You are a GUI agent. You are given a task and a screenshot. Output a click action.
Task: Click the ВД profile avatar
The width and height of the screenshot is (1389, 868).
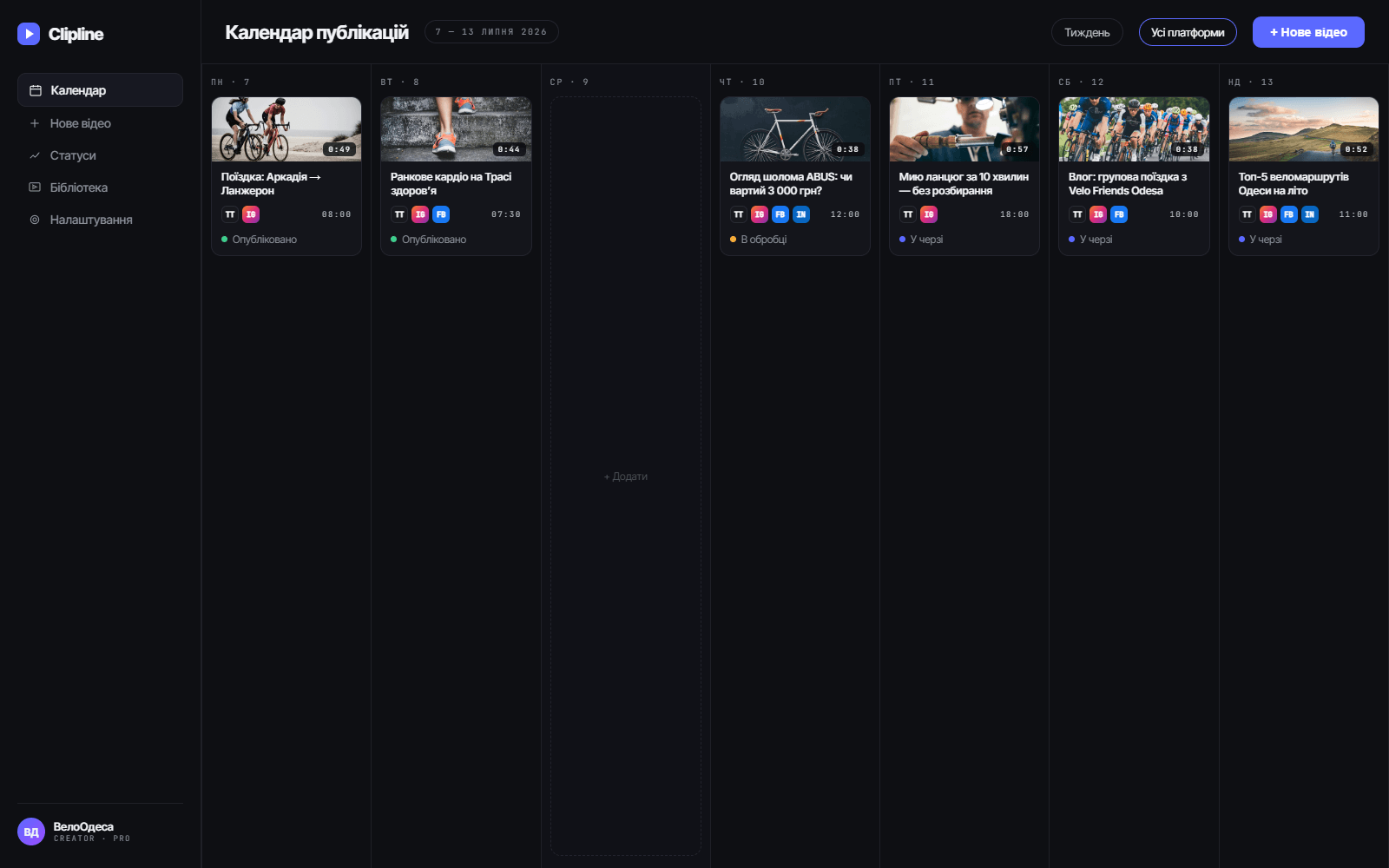click(x=31, y=832)
